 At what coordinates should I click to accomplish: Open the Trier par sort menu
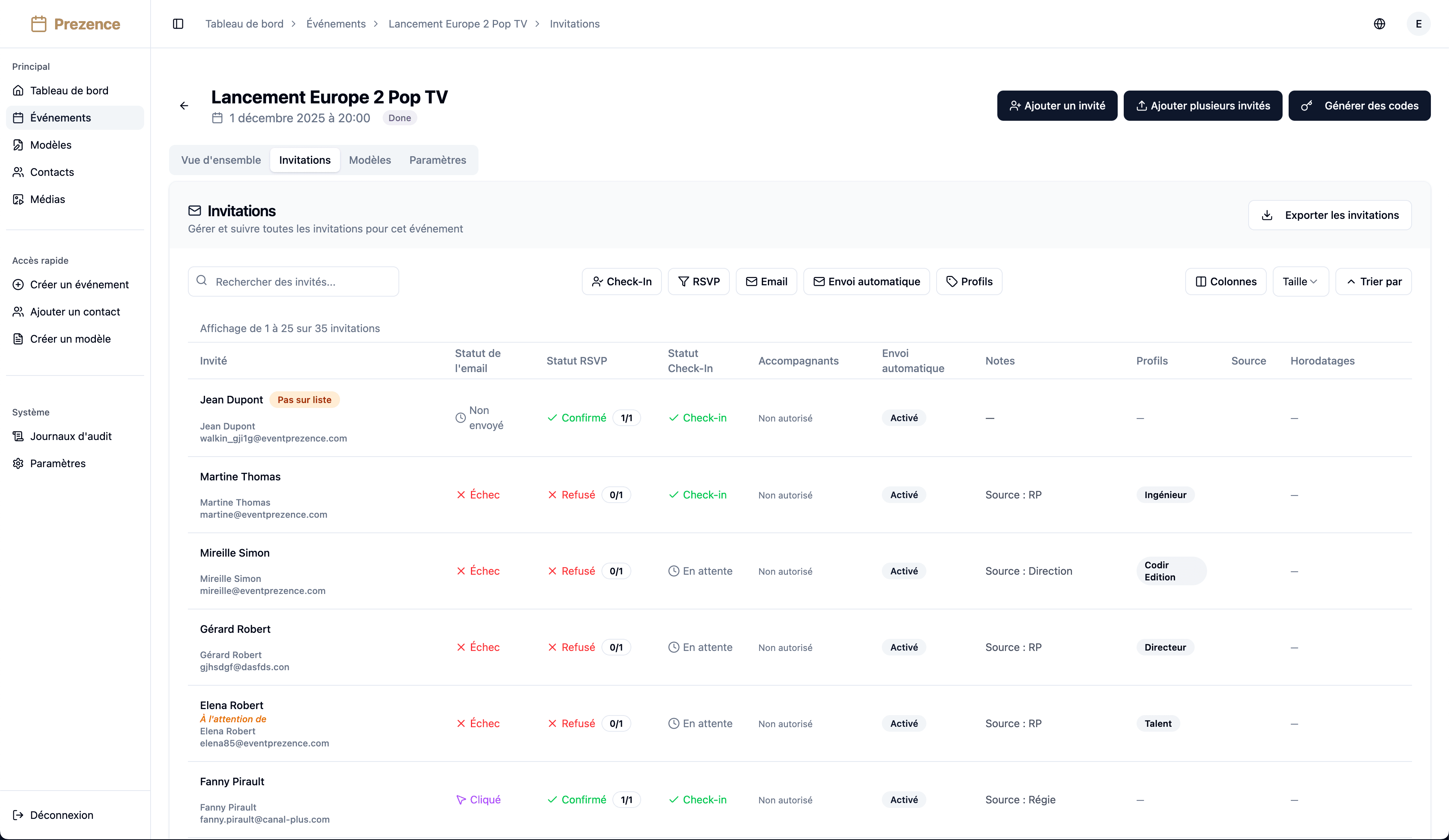tap(1373, 282)
